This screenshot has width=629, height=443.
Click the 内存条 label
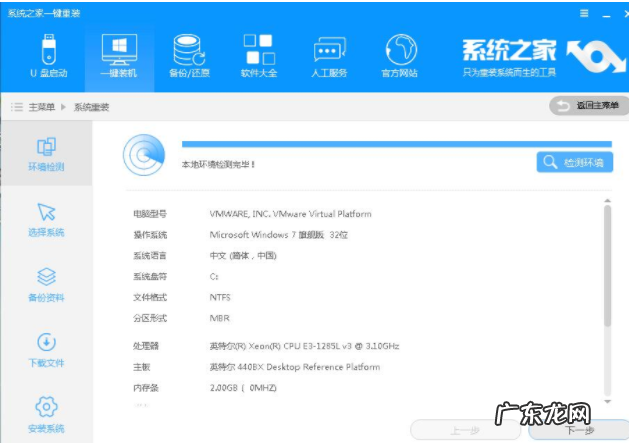pos(146,388)
